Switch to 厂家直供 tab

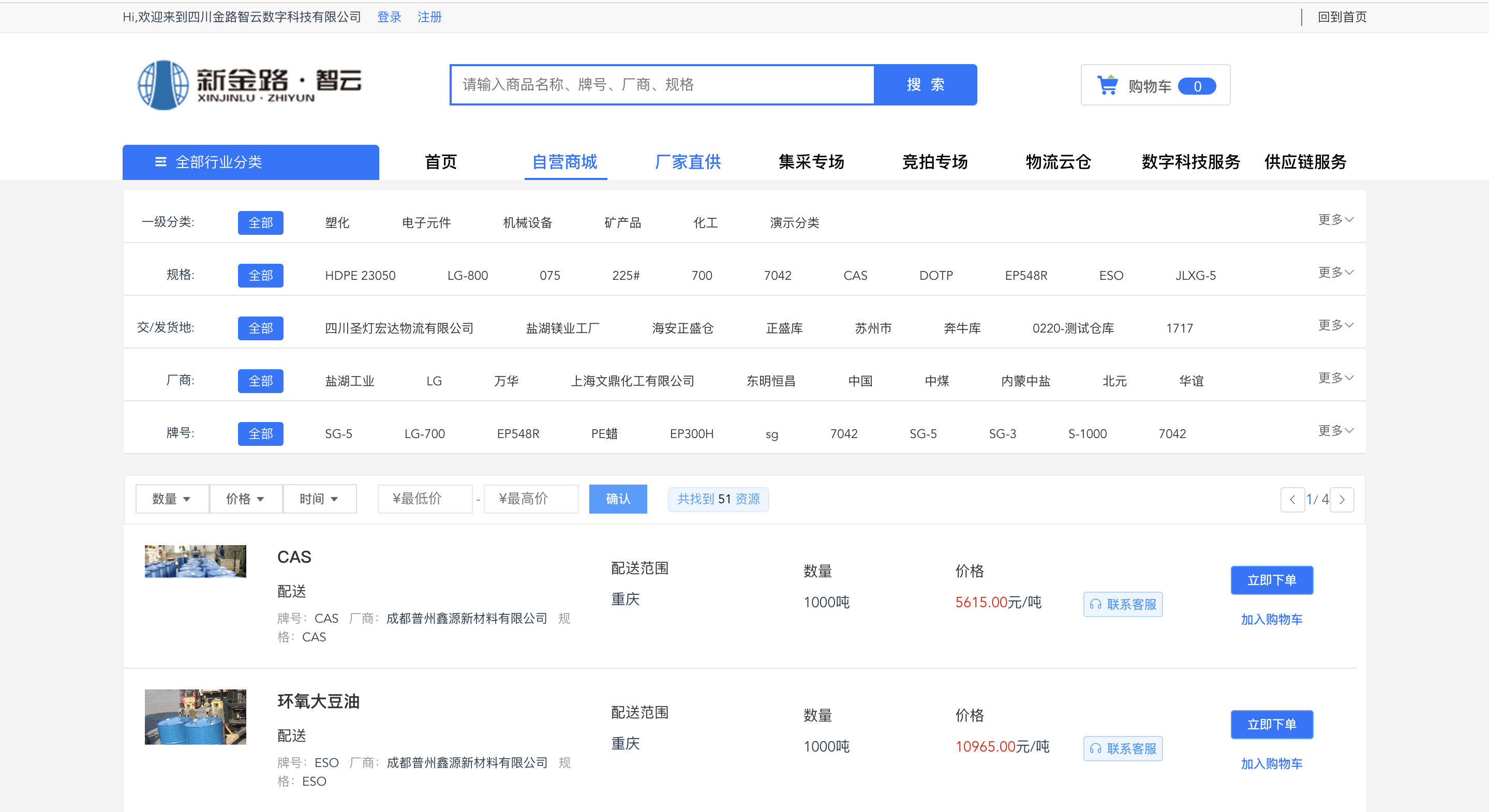coord(689,162)
